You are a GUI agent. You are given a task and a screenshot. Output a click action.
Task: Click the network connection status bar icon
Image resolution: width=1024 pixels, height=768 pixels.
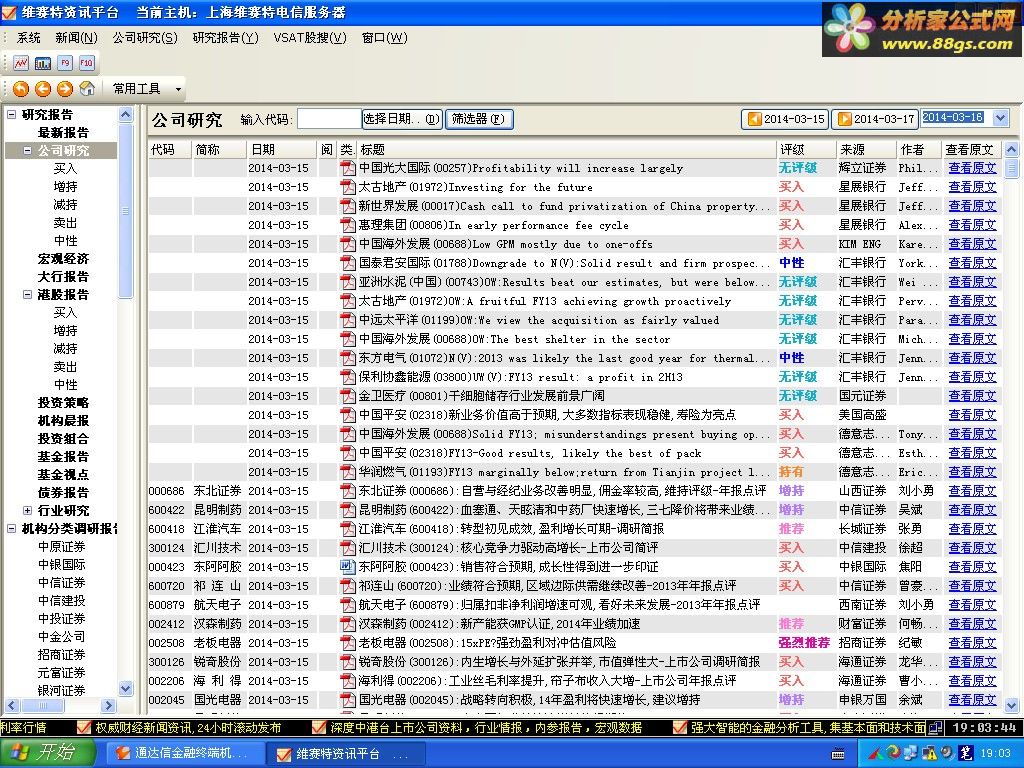click(x=935, y=727)
